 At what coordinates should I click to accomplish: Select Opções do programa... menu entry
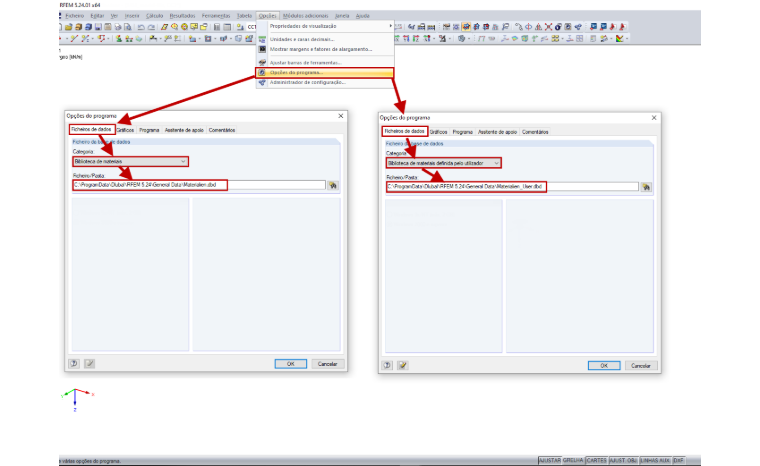click(324, 73)
